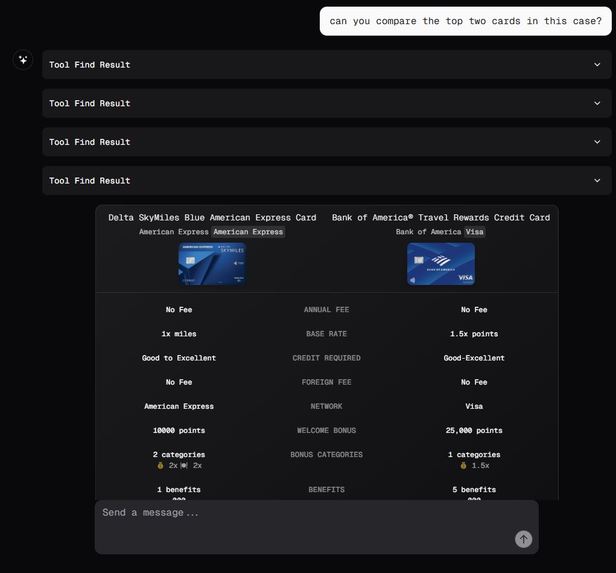Expand the first Tool Find Result chevron
Image resolution: width=616 pixels, height=573 pixels.
597,64
